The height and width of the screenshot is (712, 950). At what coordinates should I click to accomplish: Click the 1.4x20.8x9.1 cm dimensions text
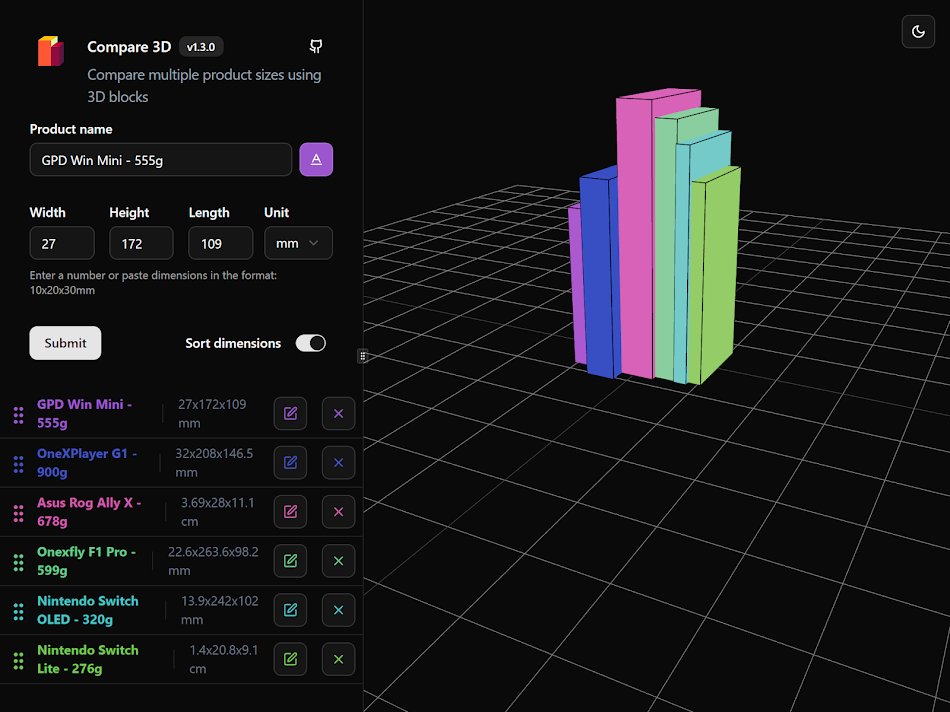click(x=224, y=659)
